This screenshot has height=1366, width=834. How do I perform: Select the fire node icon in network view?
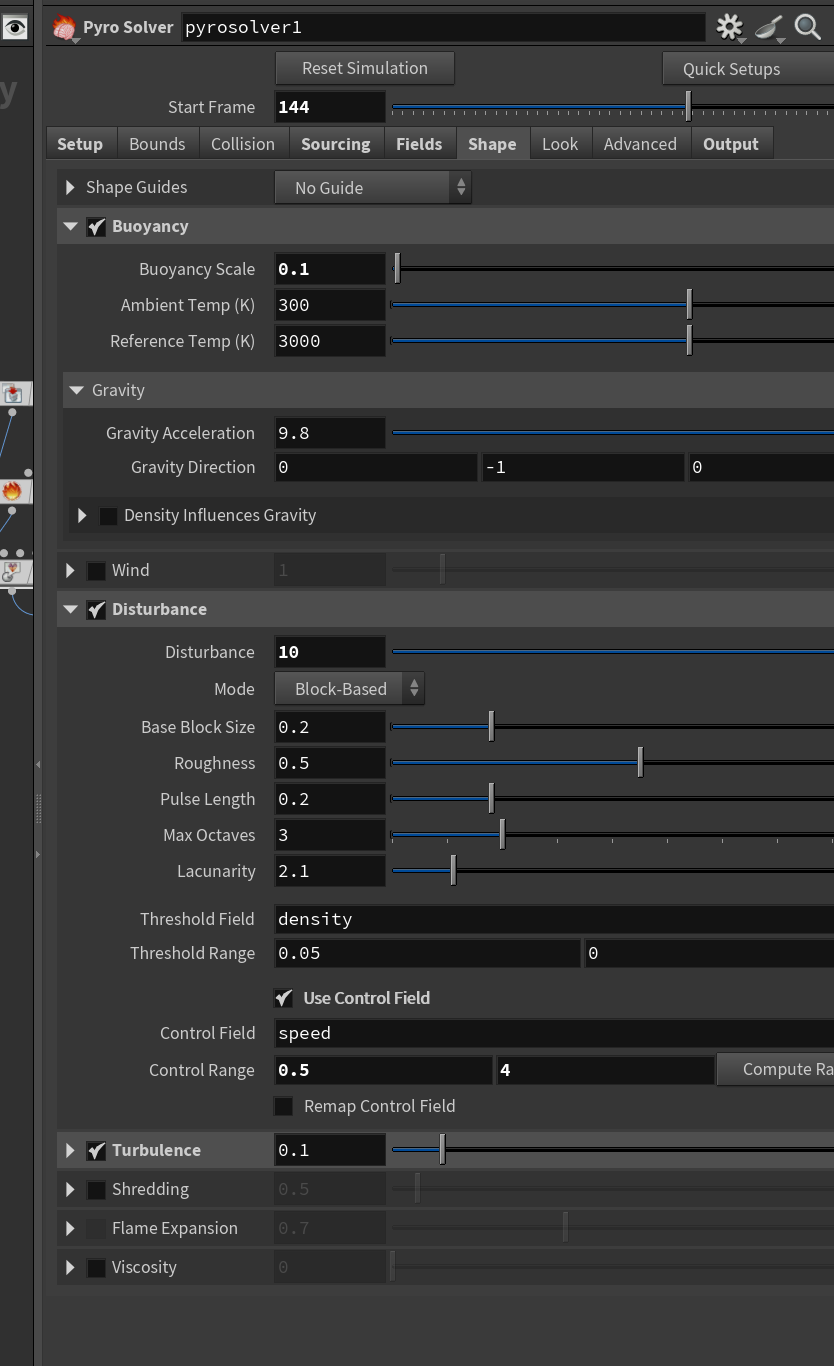coord(12,491)
